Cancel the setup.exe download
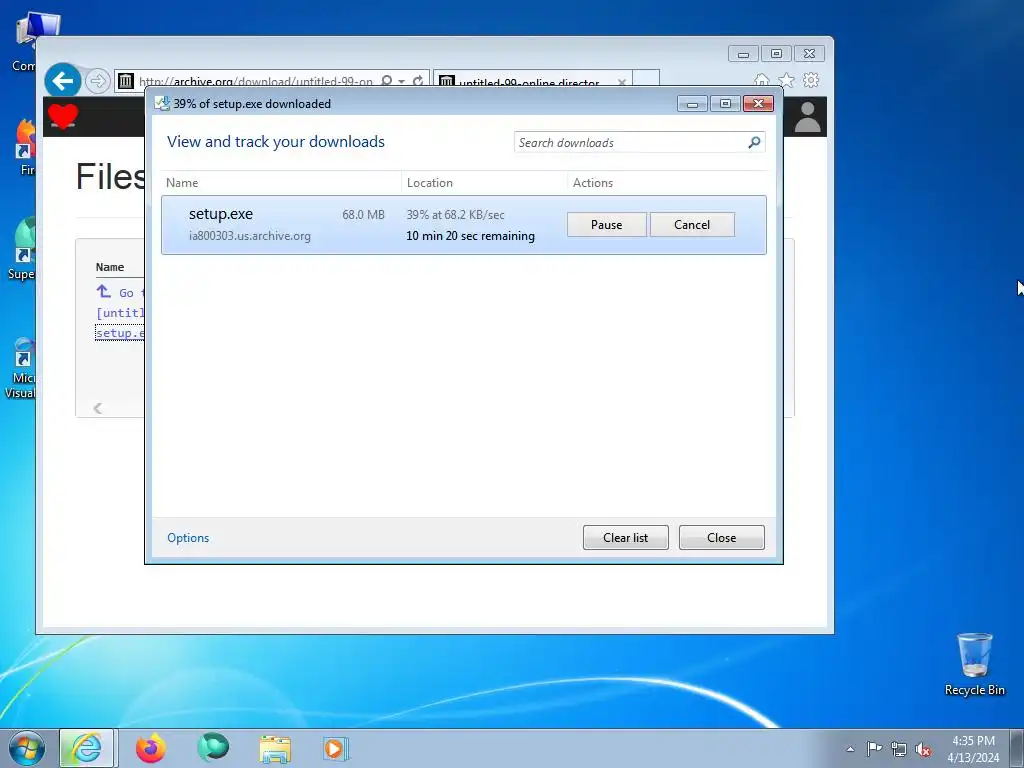The height and width of the screenshot is (768, 1024). tap(692, 225)
